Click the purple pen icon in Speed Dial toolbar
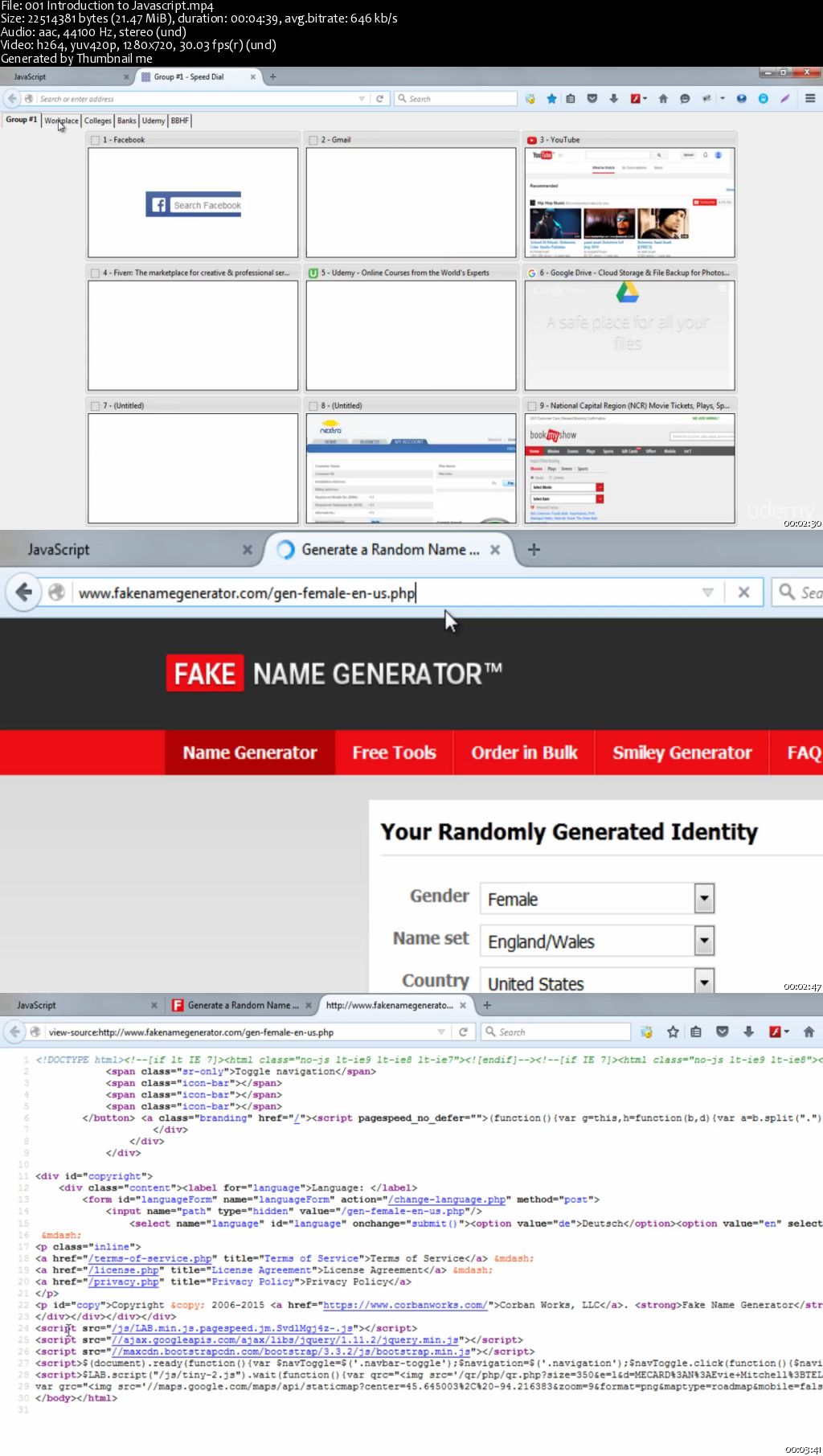Screen dimensions: 823x1456 pyautogui.click(x=785, y=99)
